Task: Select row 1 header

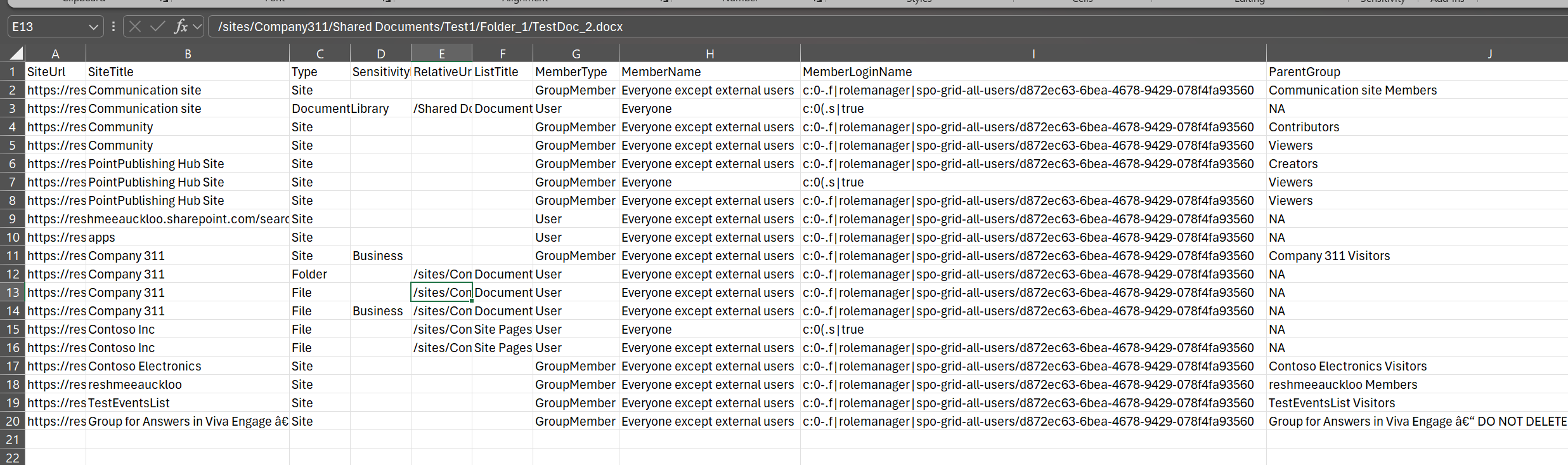Action: [12, 72]
